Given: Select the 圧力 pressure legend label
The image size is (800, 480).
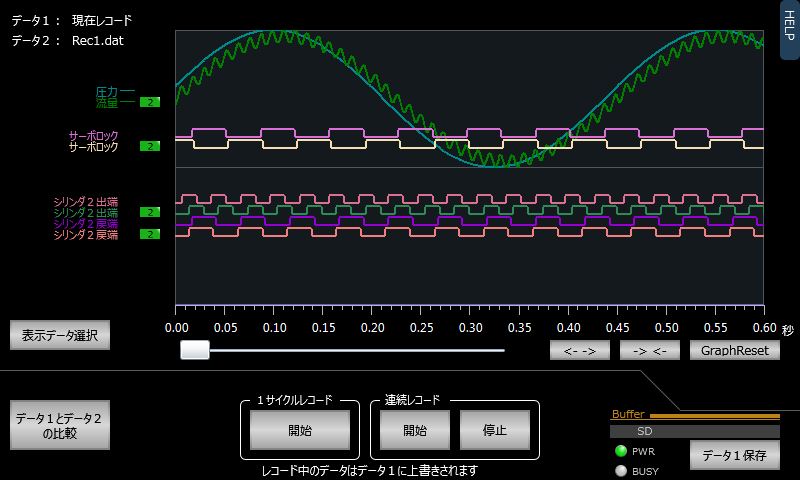Looking at the screenshot, I should (x=108, y=91).
